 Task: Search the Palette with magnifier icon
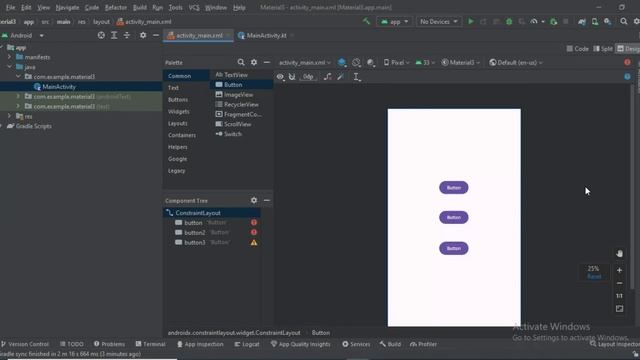point(241,62)
